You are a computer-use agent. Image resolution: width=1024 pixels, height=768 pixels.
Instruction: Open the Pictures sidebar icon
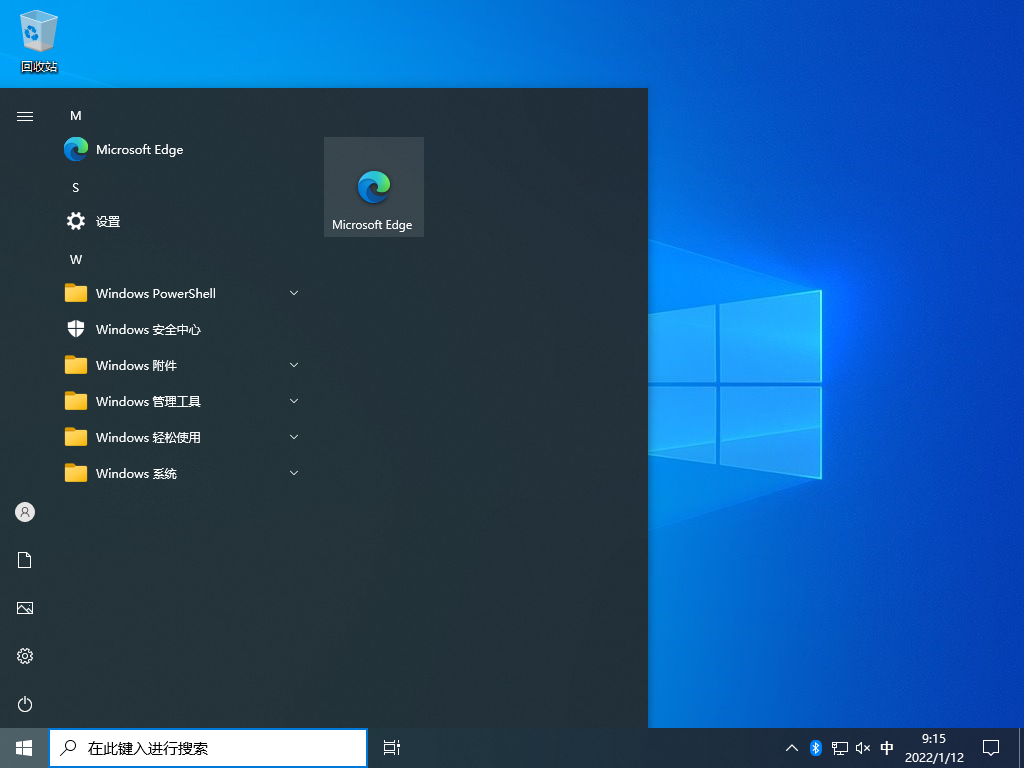24,608
